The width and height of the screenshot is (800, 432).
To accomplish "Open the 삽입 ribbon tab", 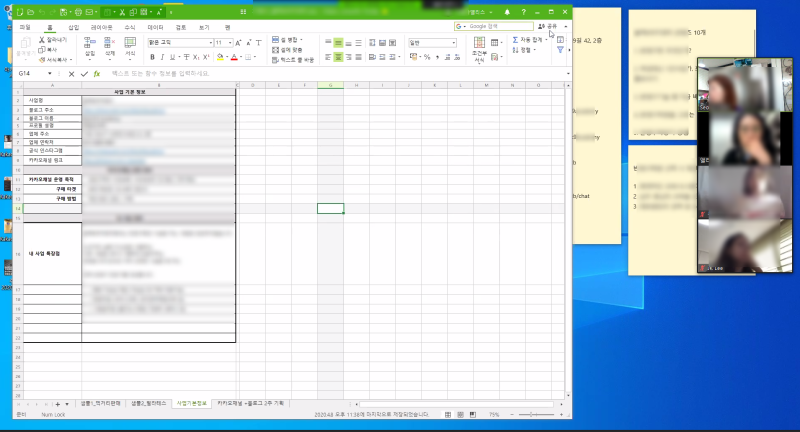I will [x=74, y=27].
